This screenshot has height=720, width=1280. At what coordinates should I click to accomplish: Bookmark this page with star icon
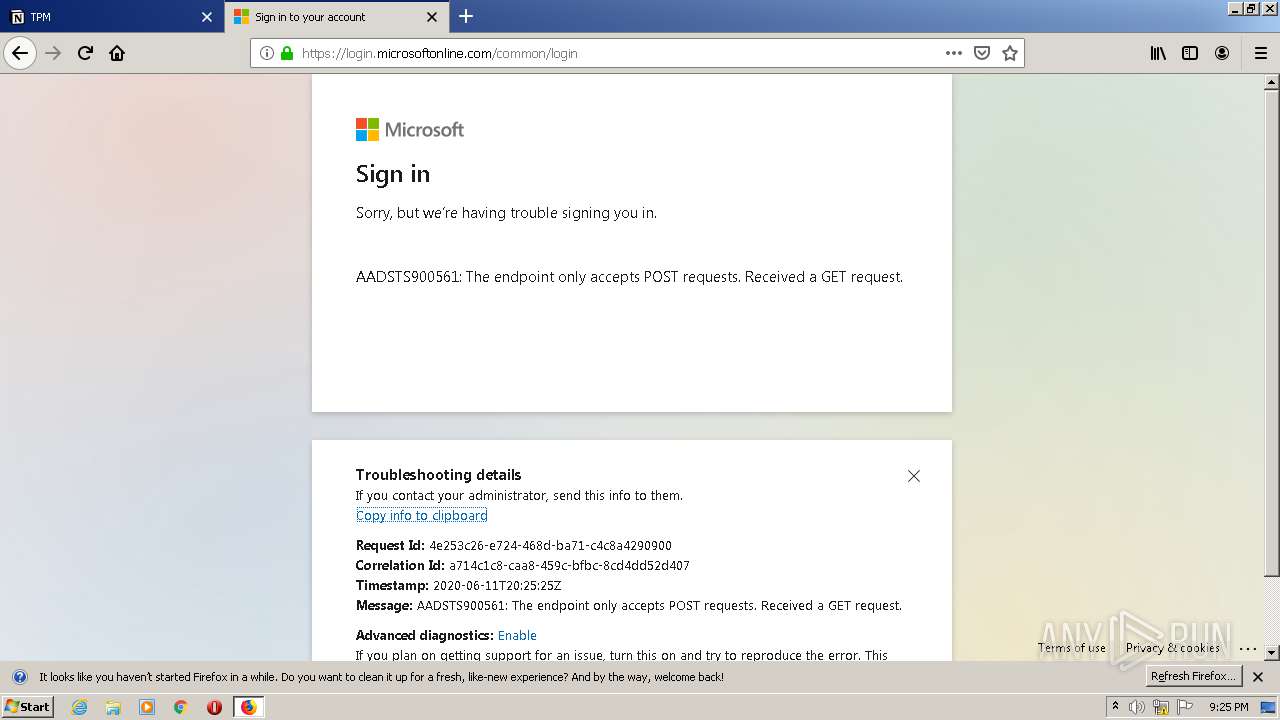(x=1010, y=53)
